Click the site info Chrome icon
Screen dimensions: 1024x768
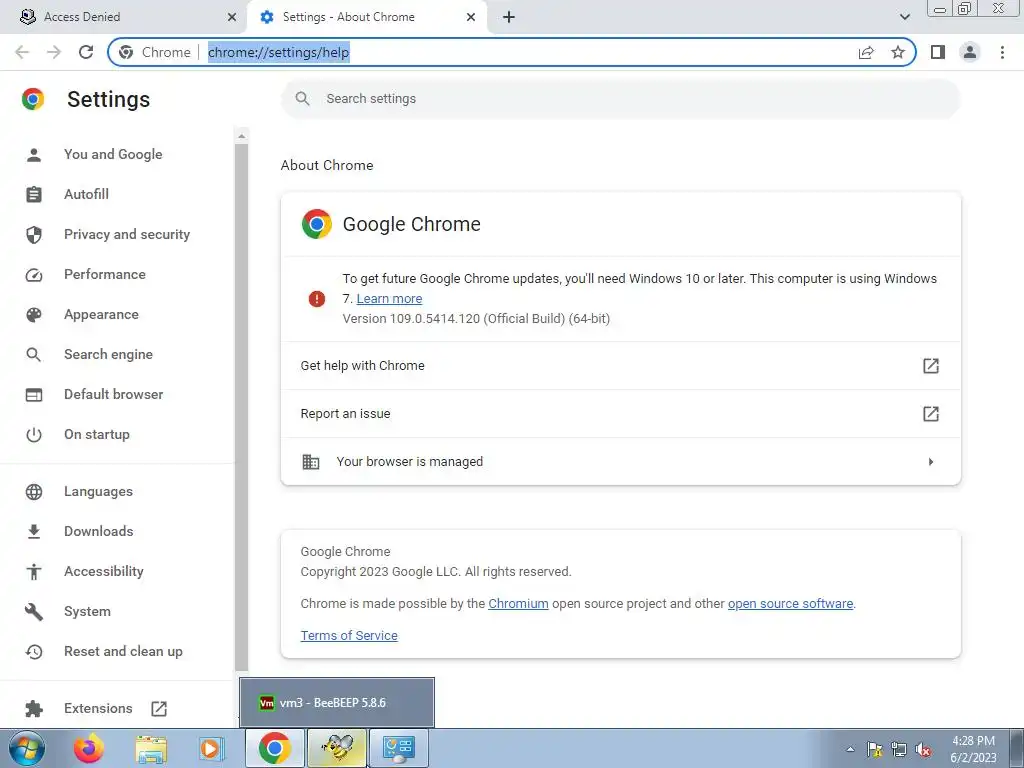127,52
